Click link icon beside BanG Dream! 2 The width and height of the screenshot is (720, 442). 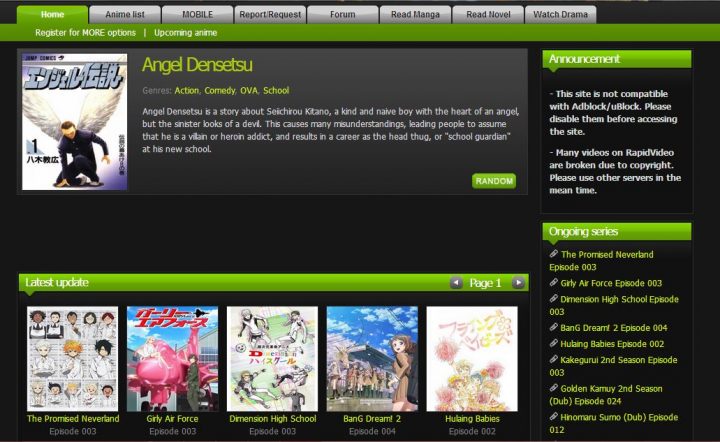tap(554, 327)
